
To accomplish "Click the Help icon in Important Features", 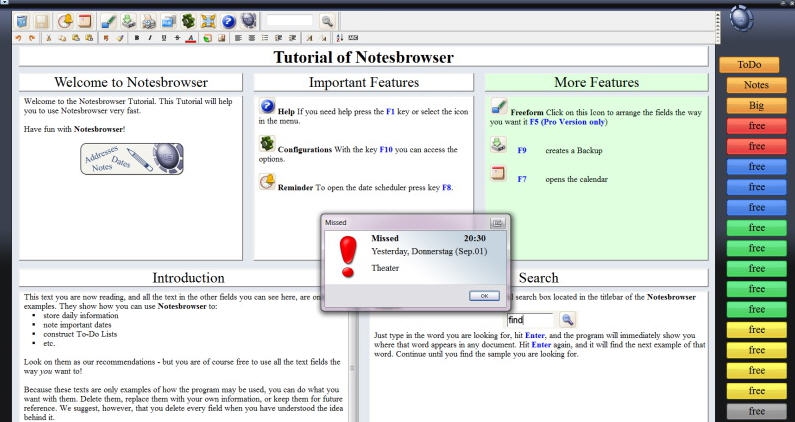I will click(267, 107).
